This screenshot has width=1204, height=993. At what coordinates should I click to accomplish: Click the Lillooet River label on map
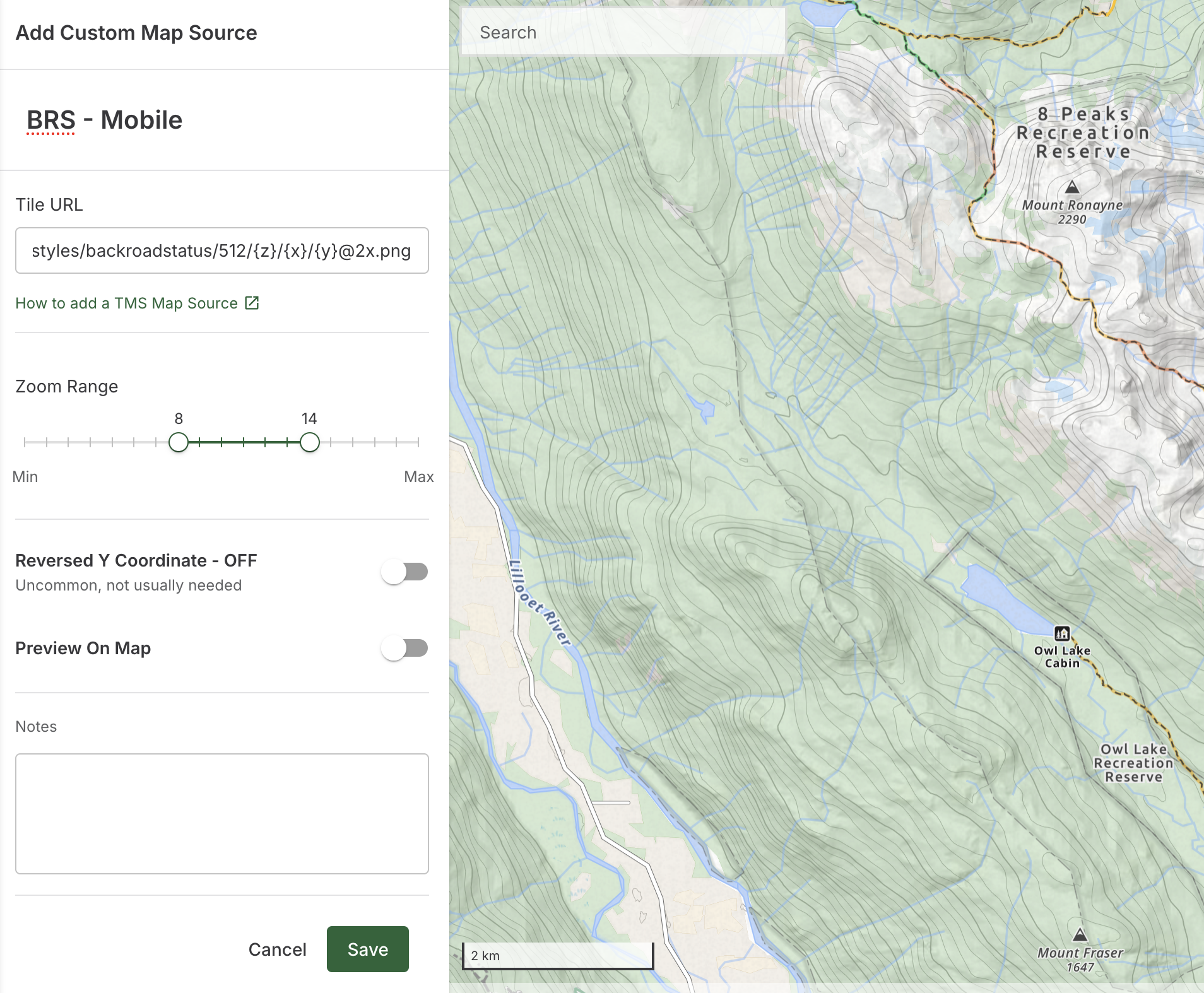coord(540,604)
